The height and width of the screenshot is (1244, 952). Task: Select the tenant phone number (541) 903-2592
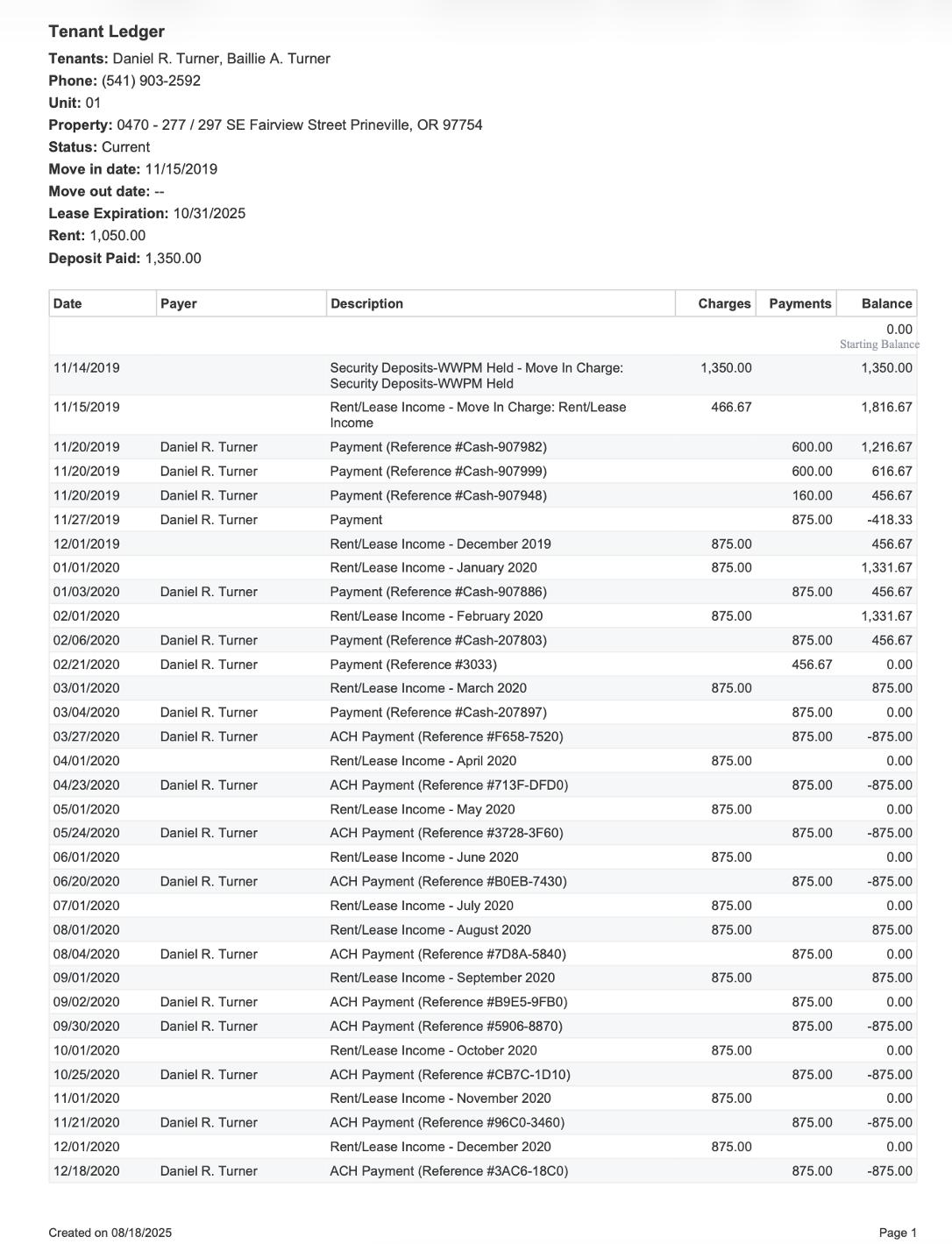[151, 81]
